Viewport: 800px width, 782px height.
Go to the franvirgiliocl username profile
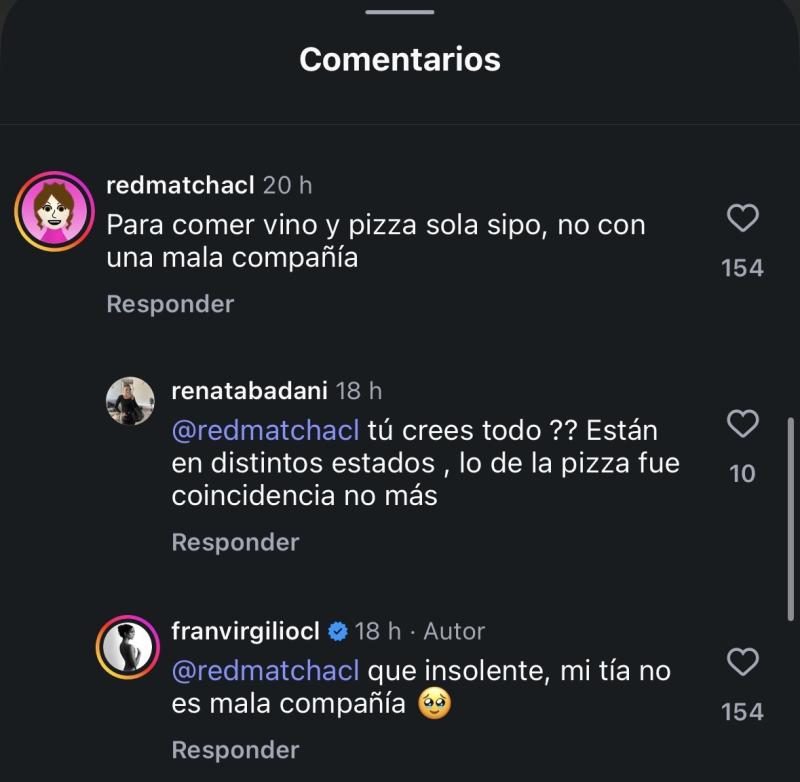(246, 631)
